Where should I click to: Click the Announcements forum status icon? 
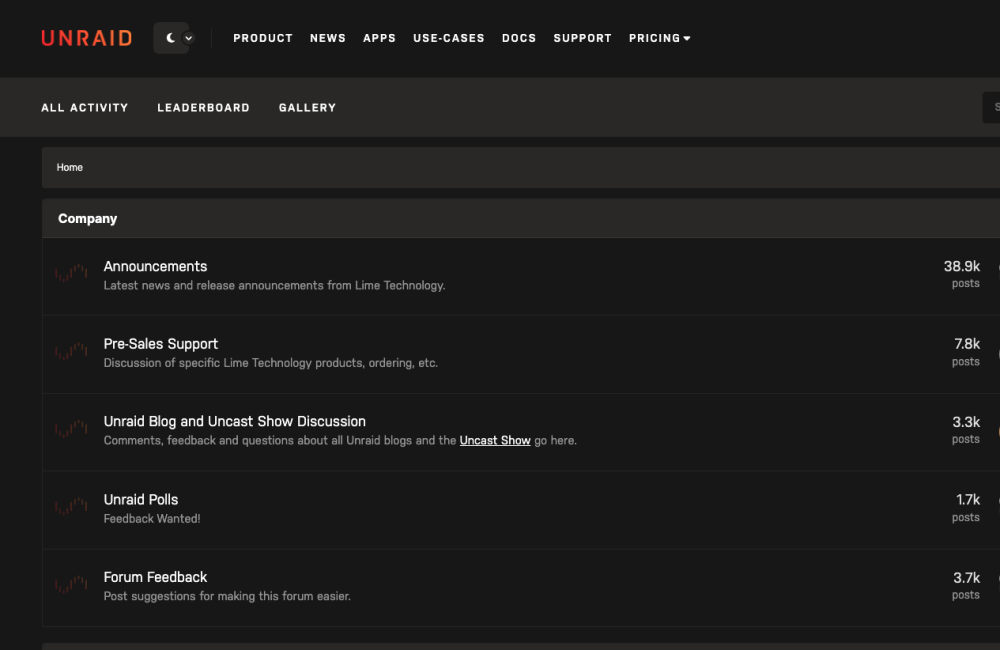click(71, 274)
